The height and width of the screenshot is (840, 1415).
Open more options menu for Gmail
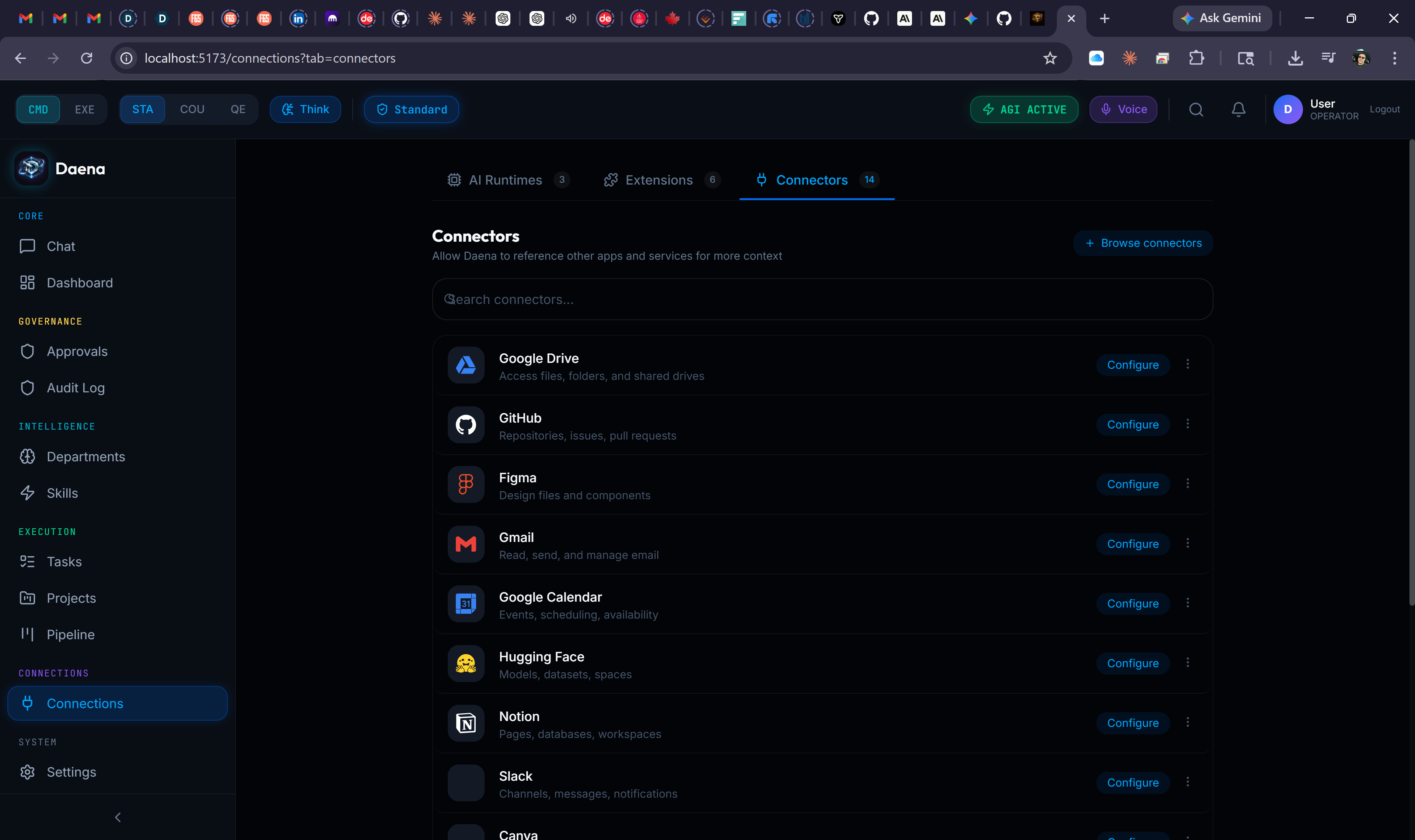point(1188,543)
